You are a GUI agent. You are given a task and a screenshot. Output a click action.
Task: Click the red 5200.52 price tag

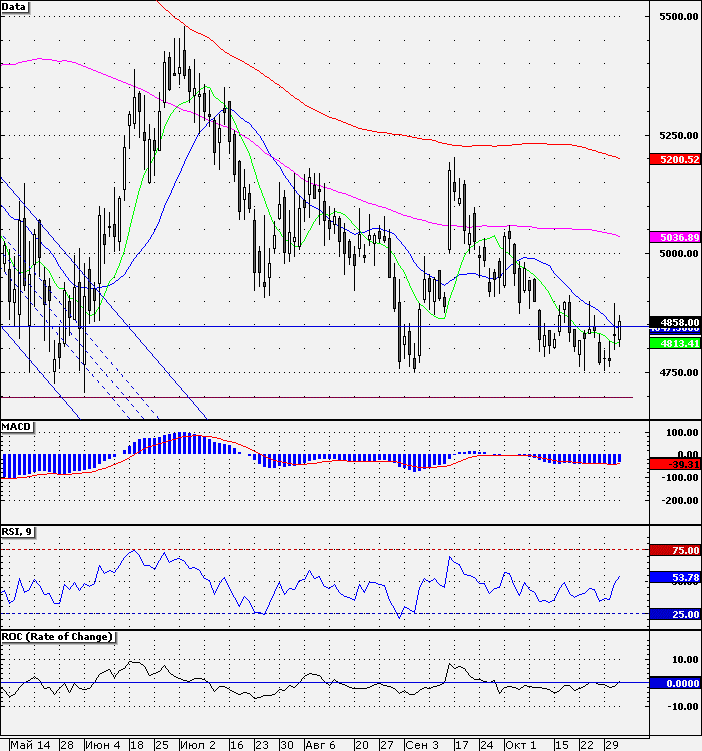(673, 159)
